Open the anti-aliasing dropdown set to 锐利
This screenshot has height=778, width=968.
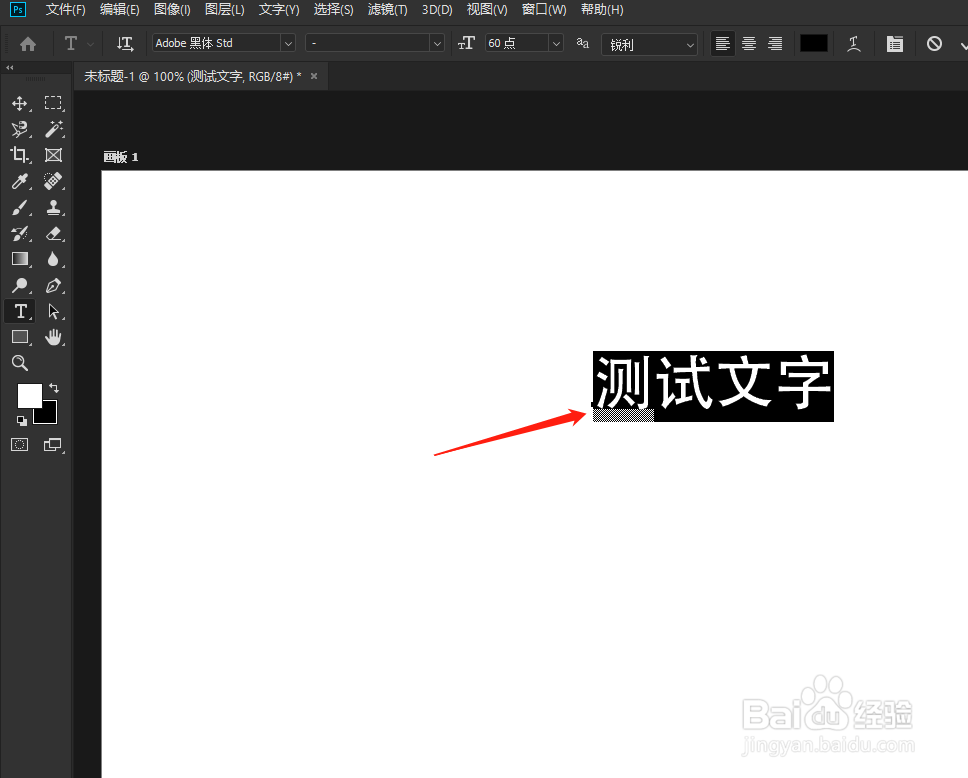[x=689, y=44]
